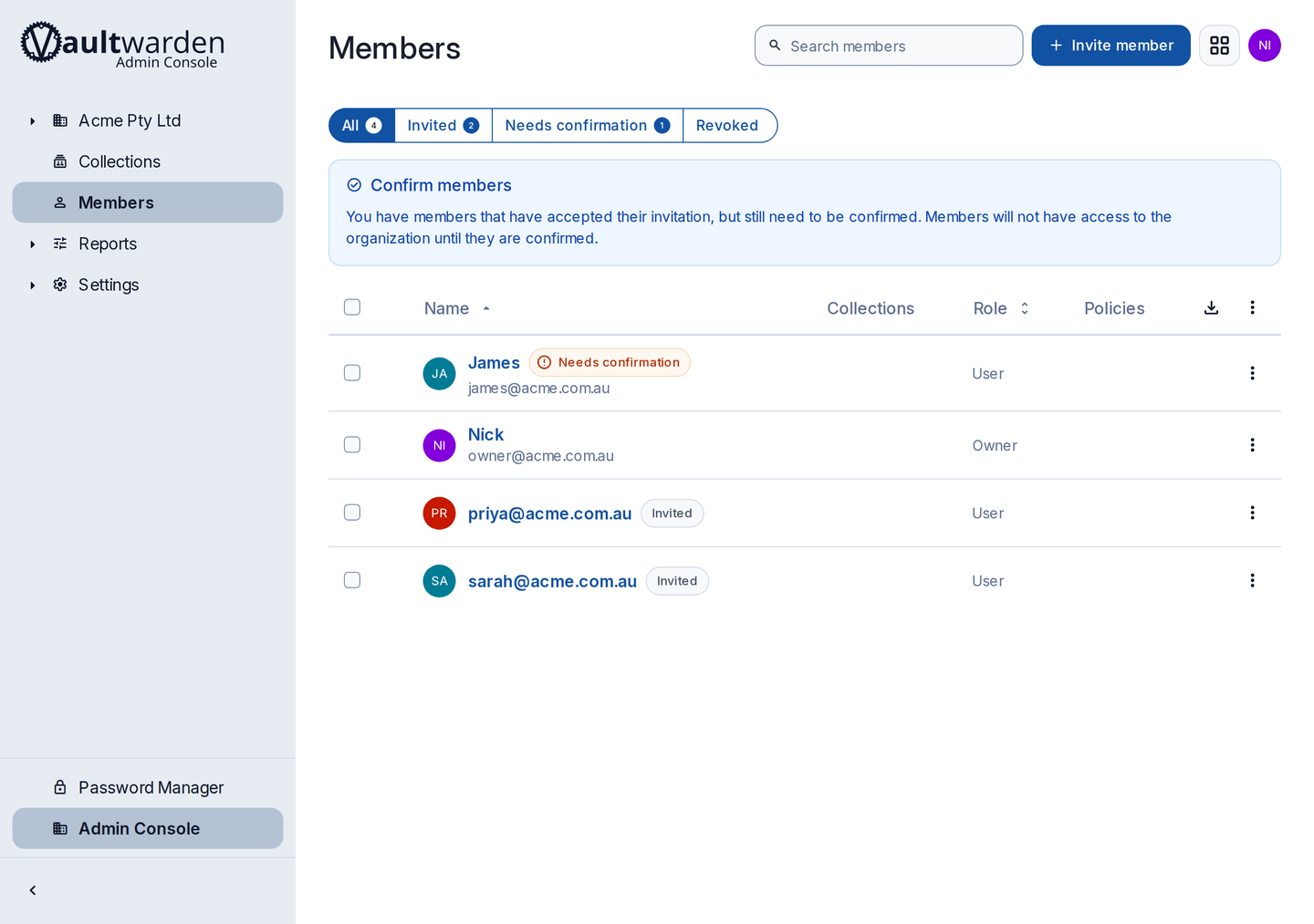Open Nick's member details

pyautogui.click(x=485, y=435)
